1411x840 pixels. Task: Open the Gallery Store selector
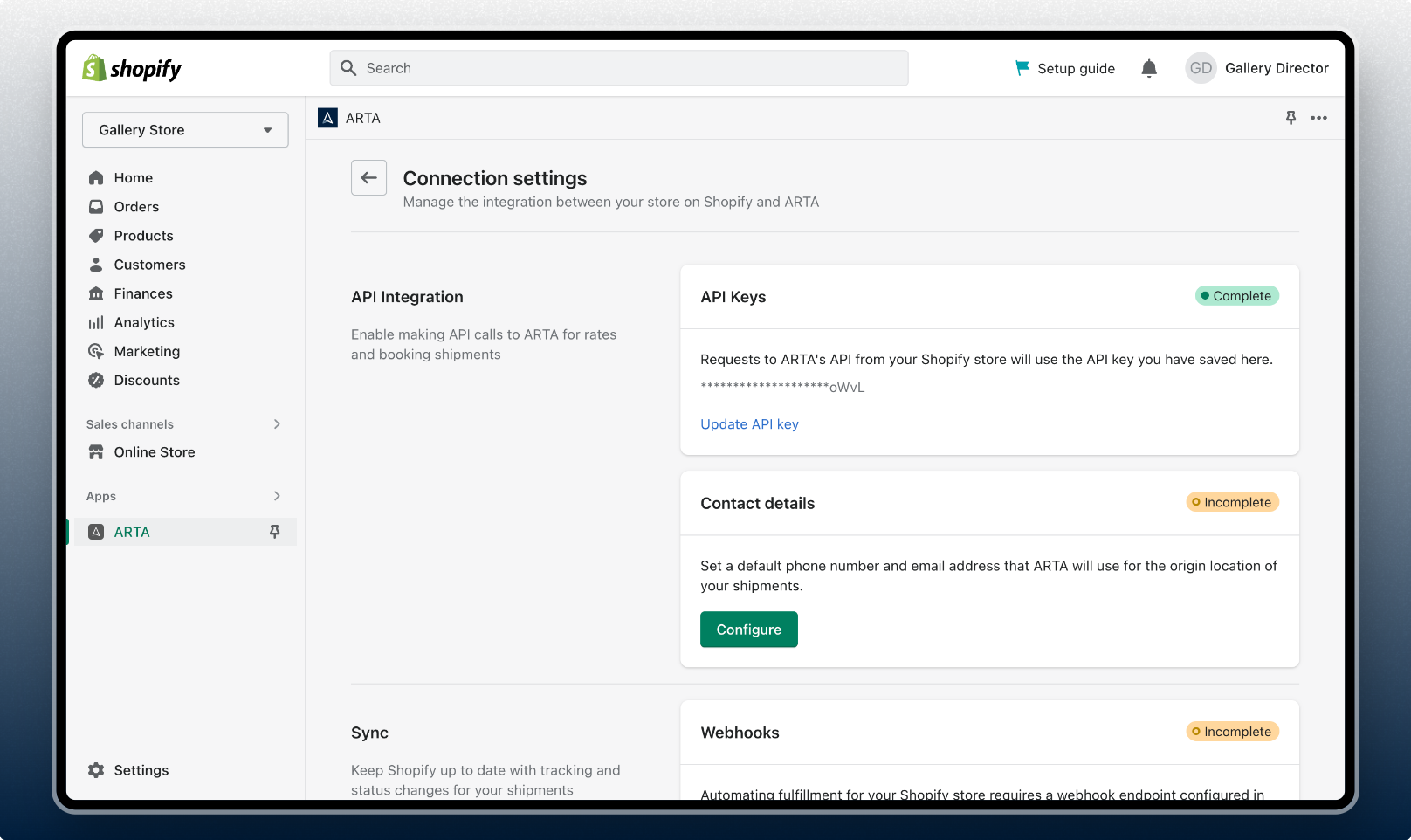coord(184,129)
